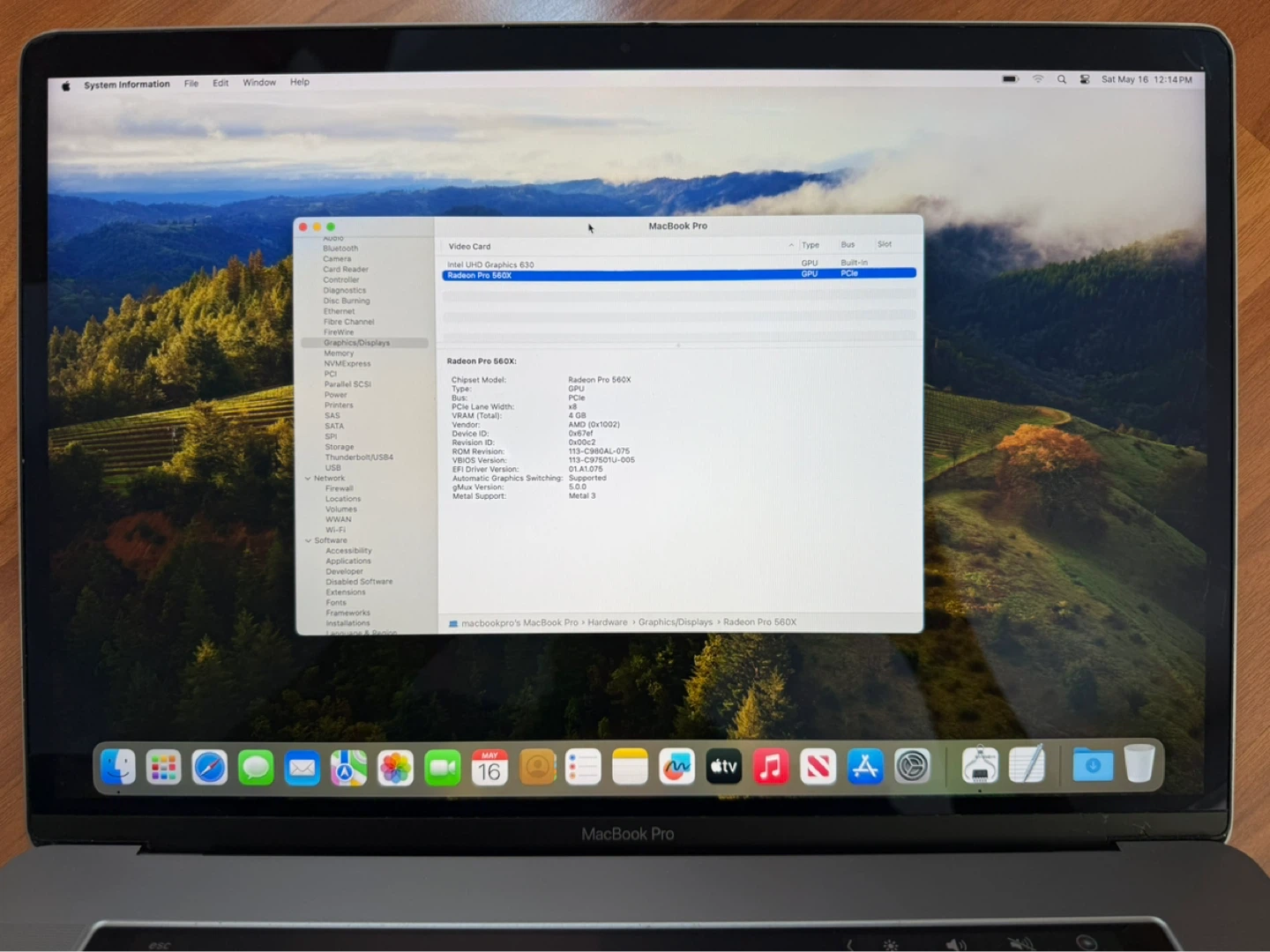The width and height of the screenshot is (1270, 952).
Task: Open Contacts from the Dock
Action: [537, 767]
